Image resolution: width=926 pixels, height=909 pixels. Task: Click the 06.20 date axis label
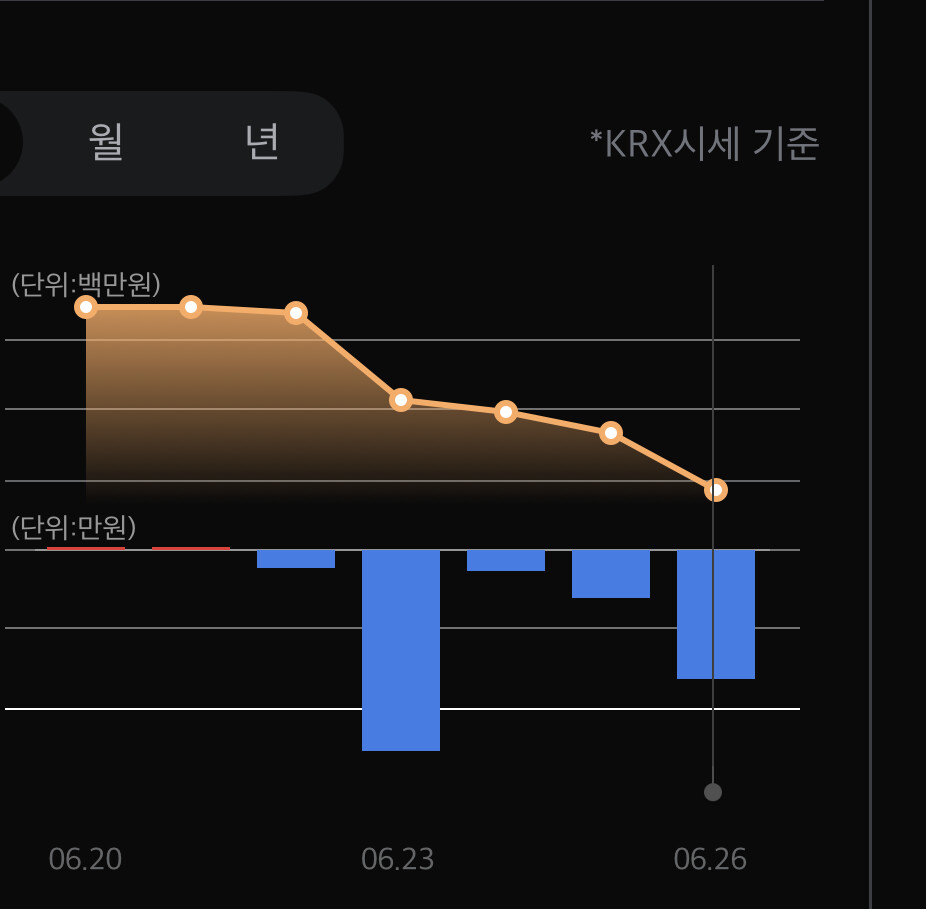pyautogui.click(x=86, y=859)
